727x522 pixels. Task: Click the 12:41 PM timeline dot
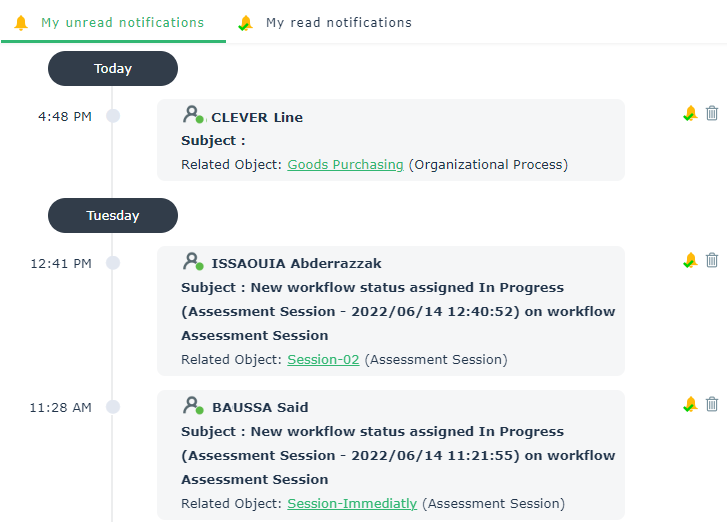coord(113,263)
